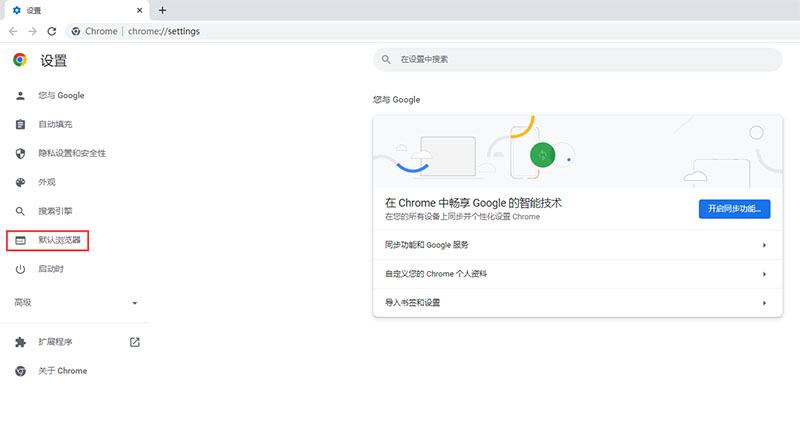The height and width of the screenshot is (423, 800).
Task: Click the browser back arrow
Action: [x=13, y=31]
